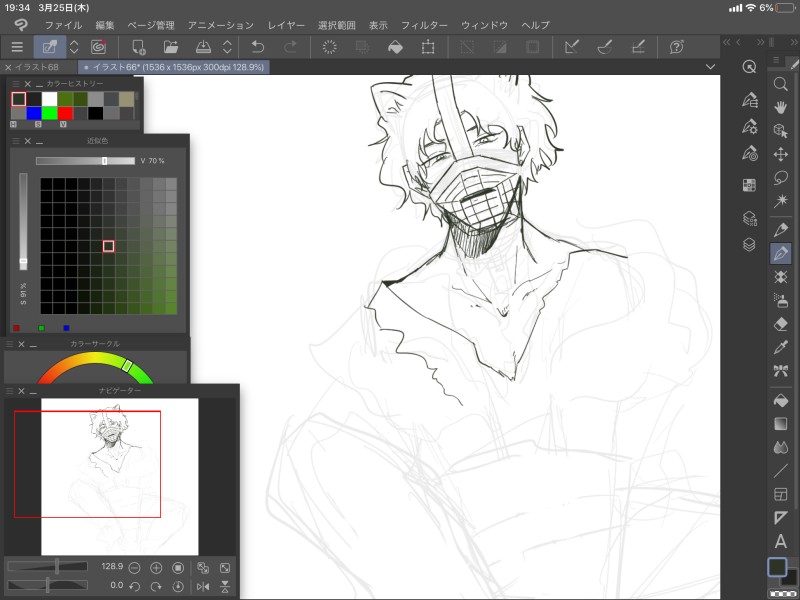Click the New canvas icon

[139, 47]
